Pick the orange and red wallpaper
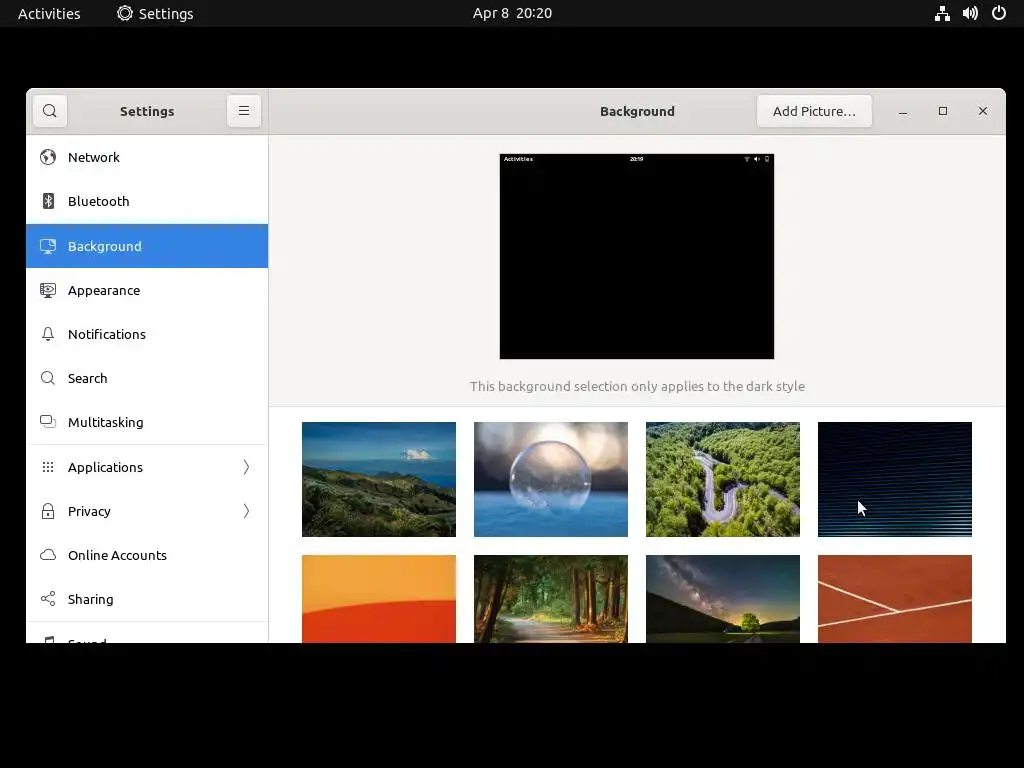Viewport: 1024px width, 768px height. (379, 599)
